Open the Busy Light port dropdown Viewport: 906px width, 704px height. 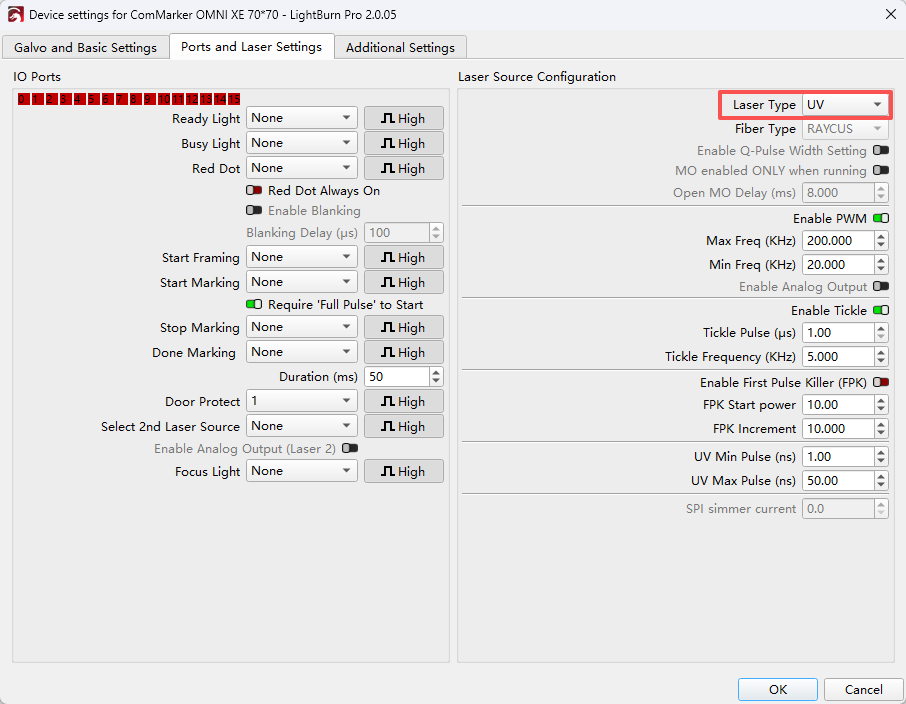coord(301,143)
